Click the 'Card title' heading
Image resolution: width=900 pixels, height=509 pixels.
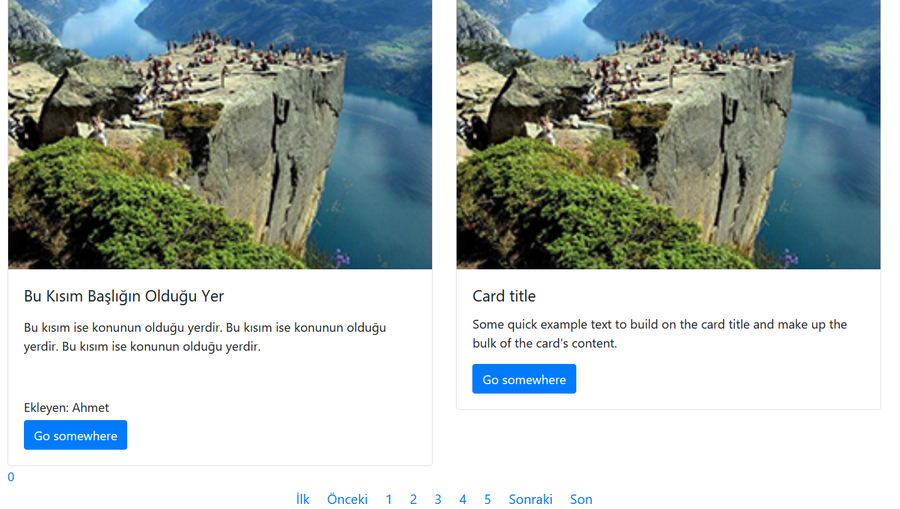pyautogui.click(x=504, y=296)
